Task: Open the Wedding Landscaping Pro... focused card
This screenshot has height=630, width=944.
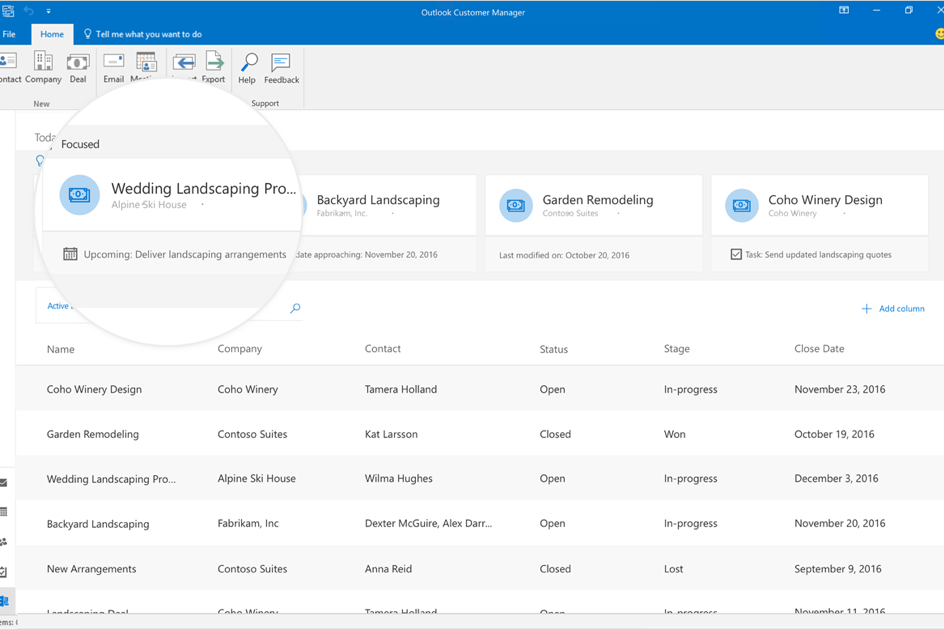Action: (203, 189)
